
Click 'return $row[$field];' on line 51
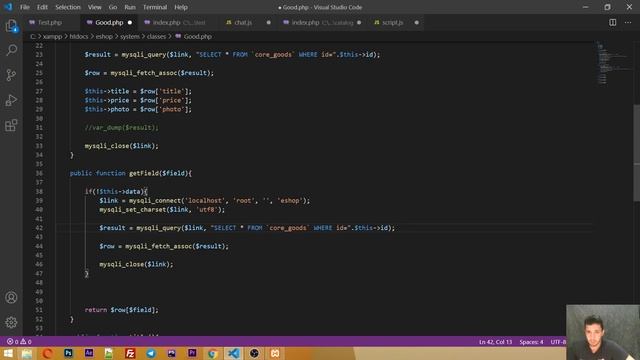[x=122, y=310]
